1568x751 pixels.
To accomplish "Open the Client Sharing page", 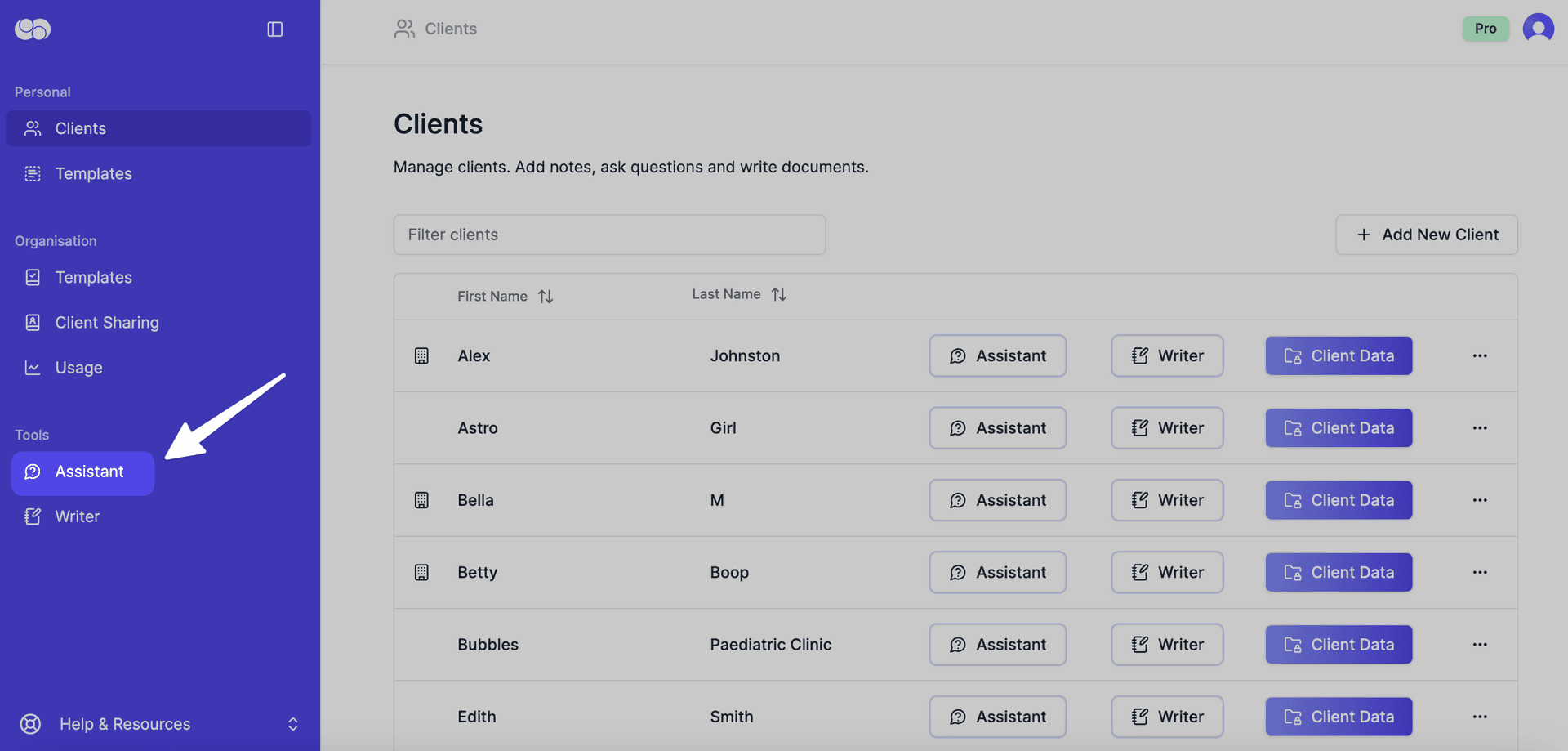I will [x=107, y=322].
